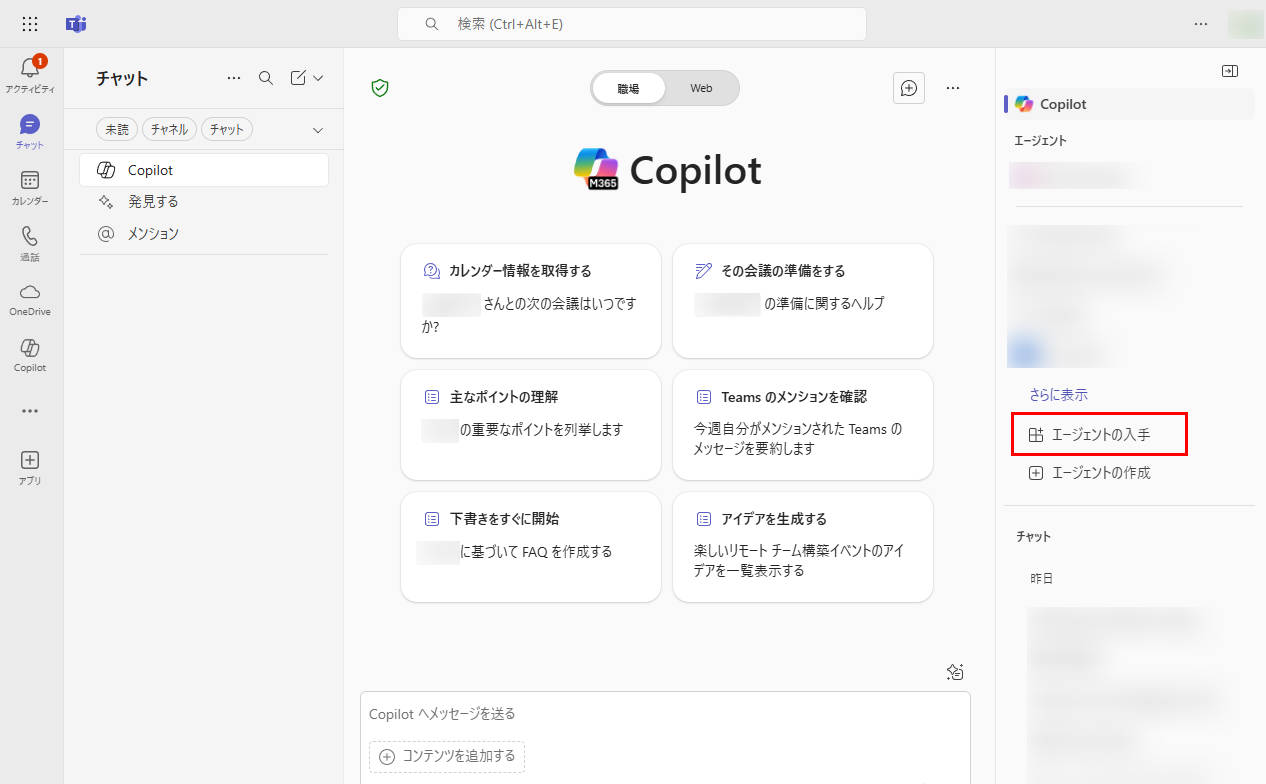Select the 下書きをすぐに開始 prompt card
1266x784 pixels.
tap(531, 547)
